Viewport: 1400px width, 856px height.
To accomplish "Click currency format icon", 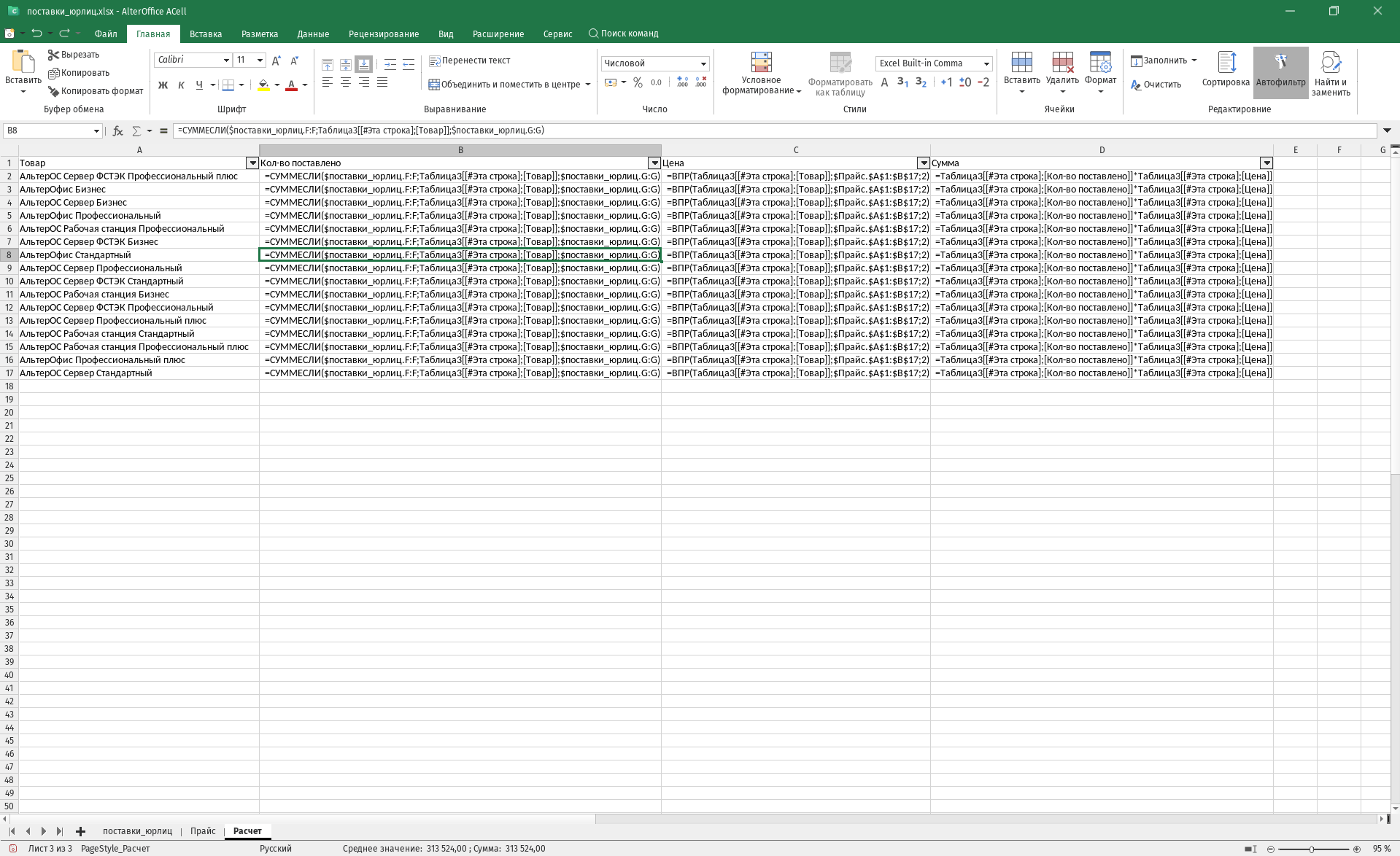I will pos(611,82).
